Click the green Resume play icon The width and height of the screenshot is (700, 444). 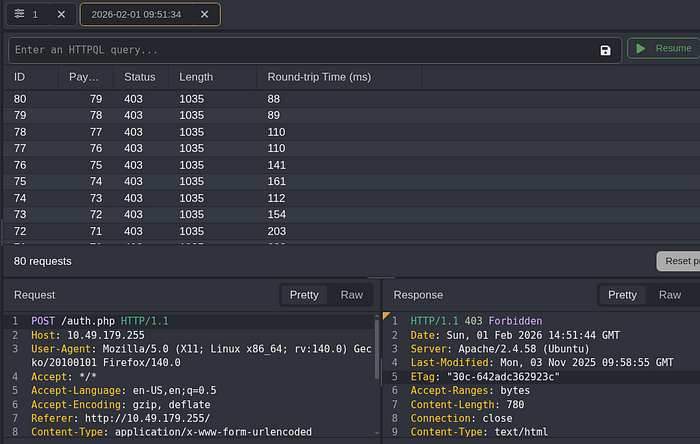[641, 48]
